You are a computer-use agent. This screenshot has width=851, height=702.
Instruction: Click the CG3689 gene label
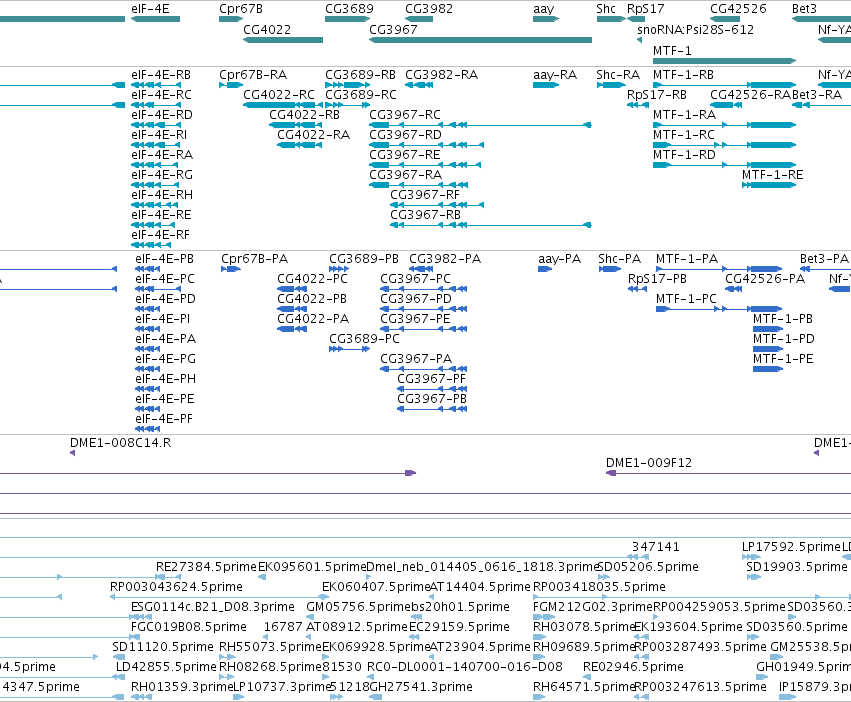(350, 9)
